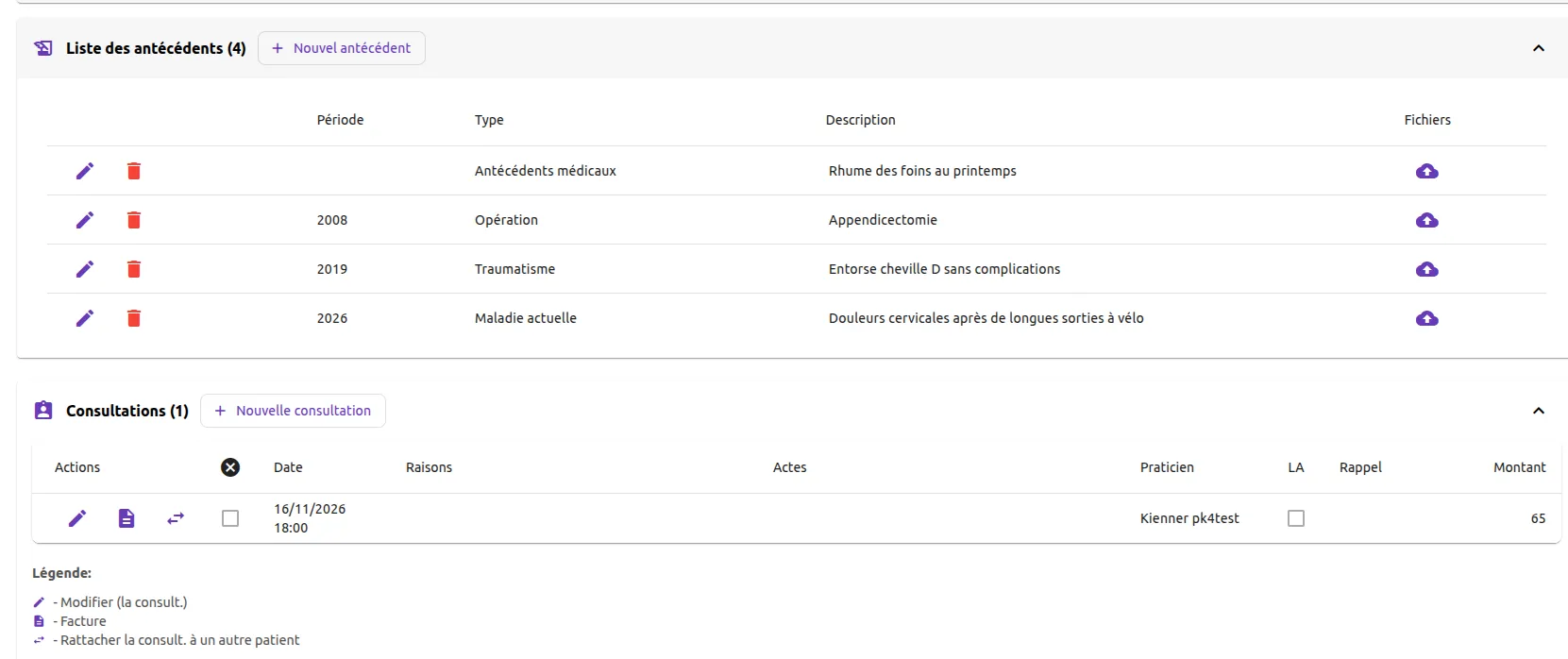Click the antecedents list header icon

(43, 48)
